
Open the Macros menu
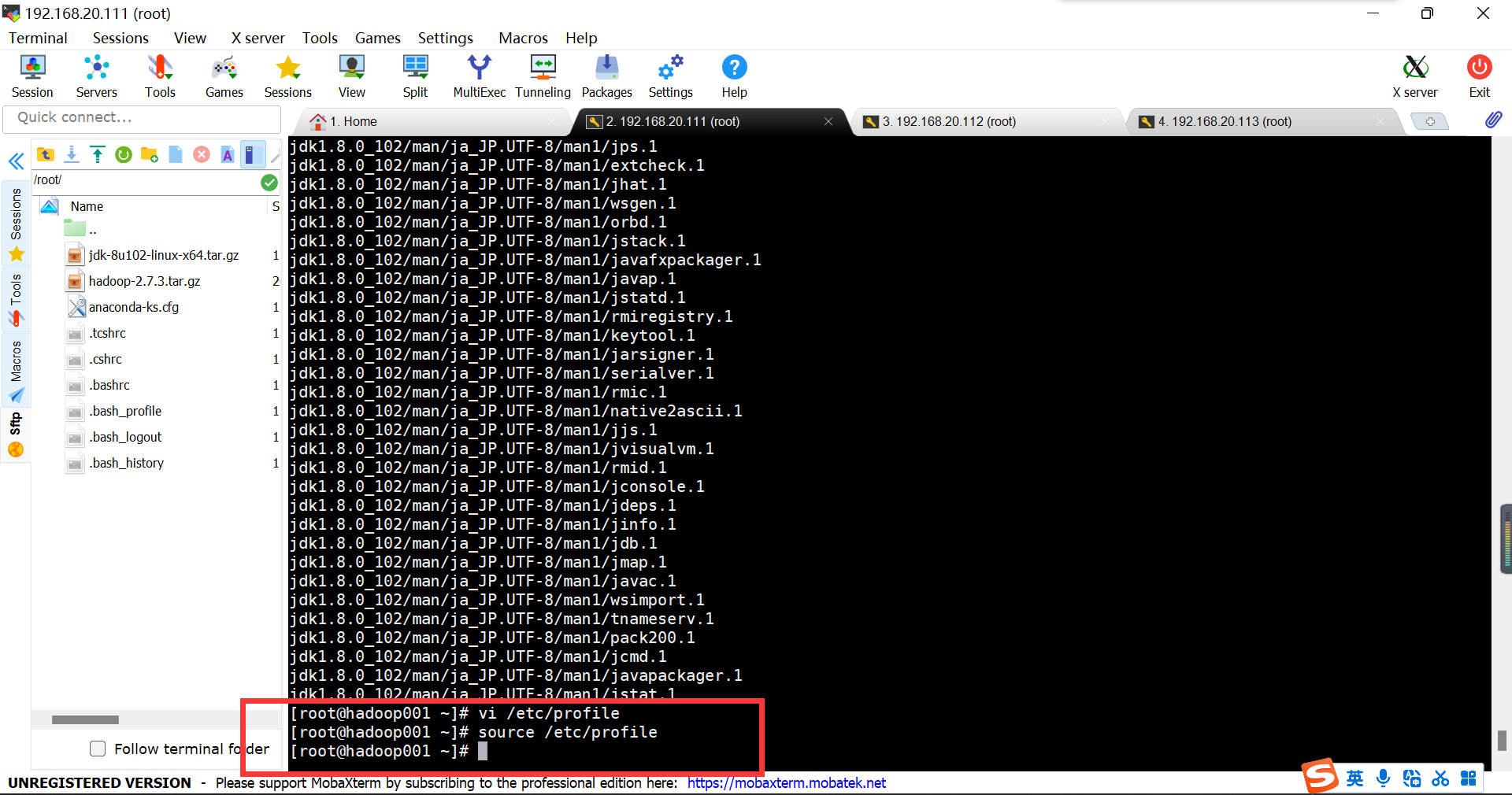pos(523,38)
